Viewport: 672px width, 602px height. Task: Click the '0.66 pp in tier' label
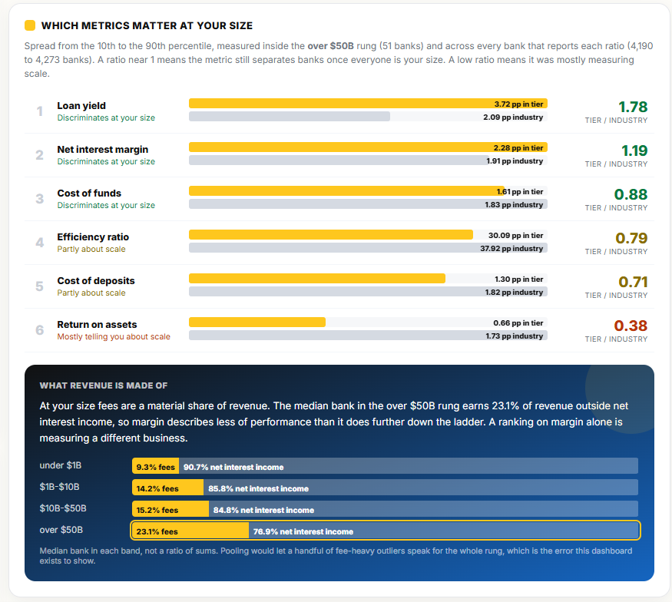(518, 323)
